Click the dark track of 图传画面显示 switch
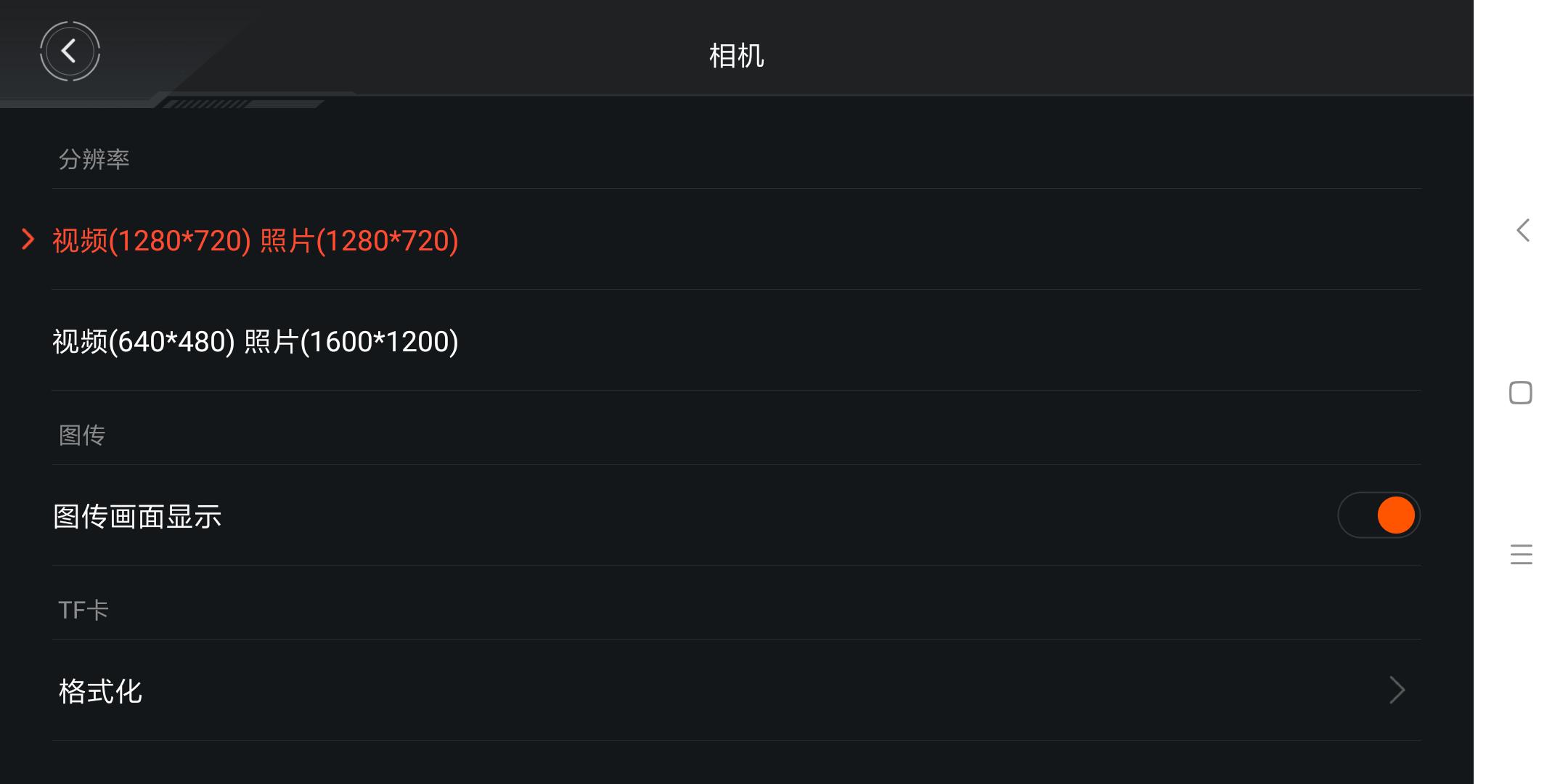Screen dimensions: 1568x784 pyautogui.click(x=1356, y=515)
